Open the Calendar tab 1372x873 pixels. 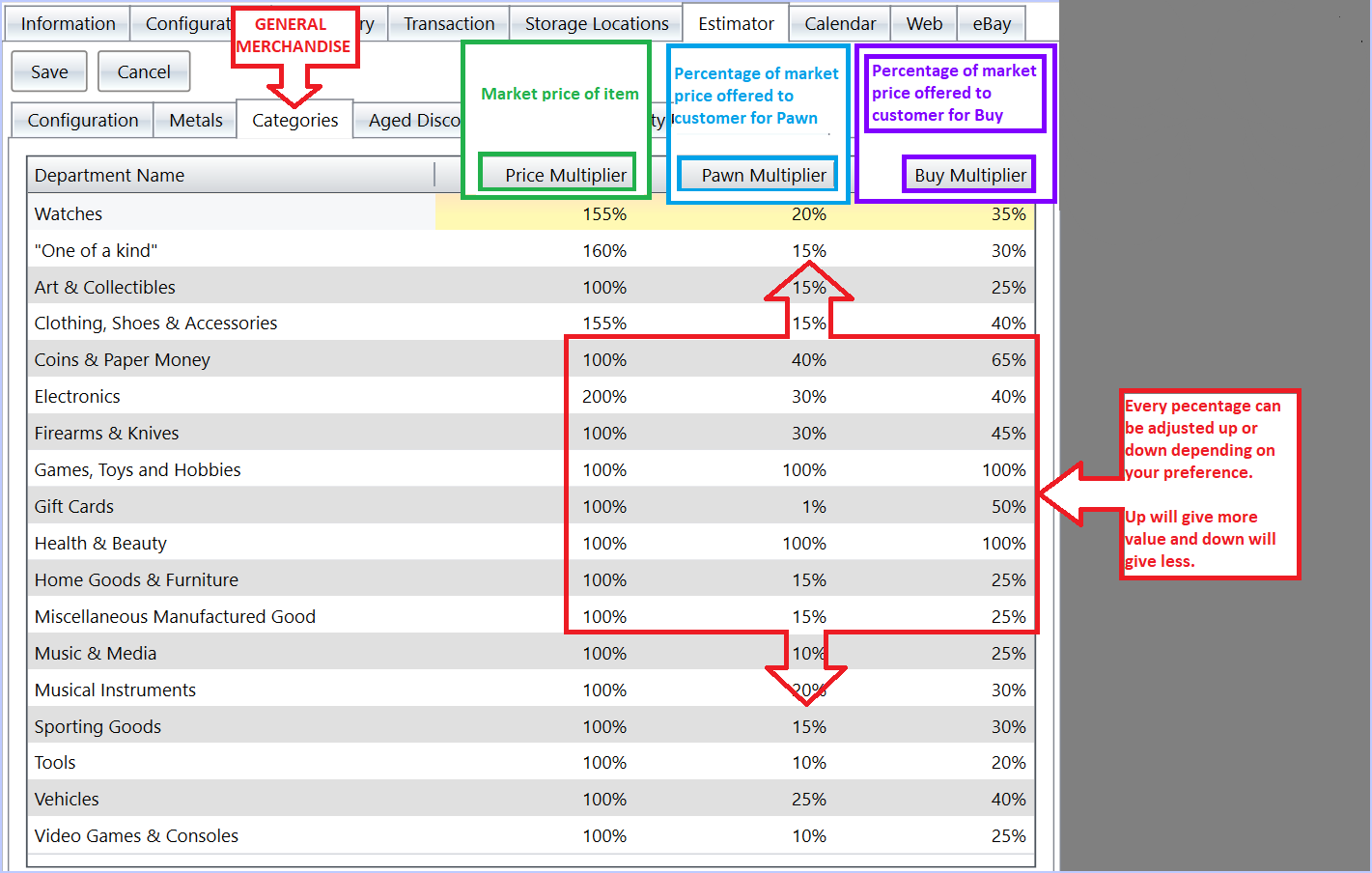coord(840,23)
